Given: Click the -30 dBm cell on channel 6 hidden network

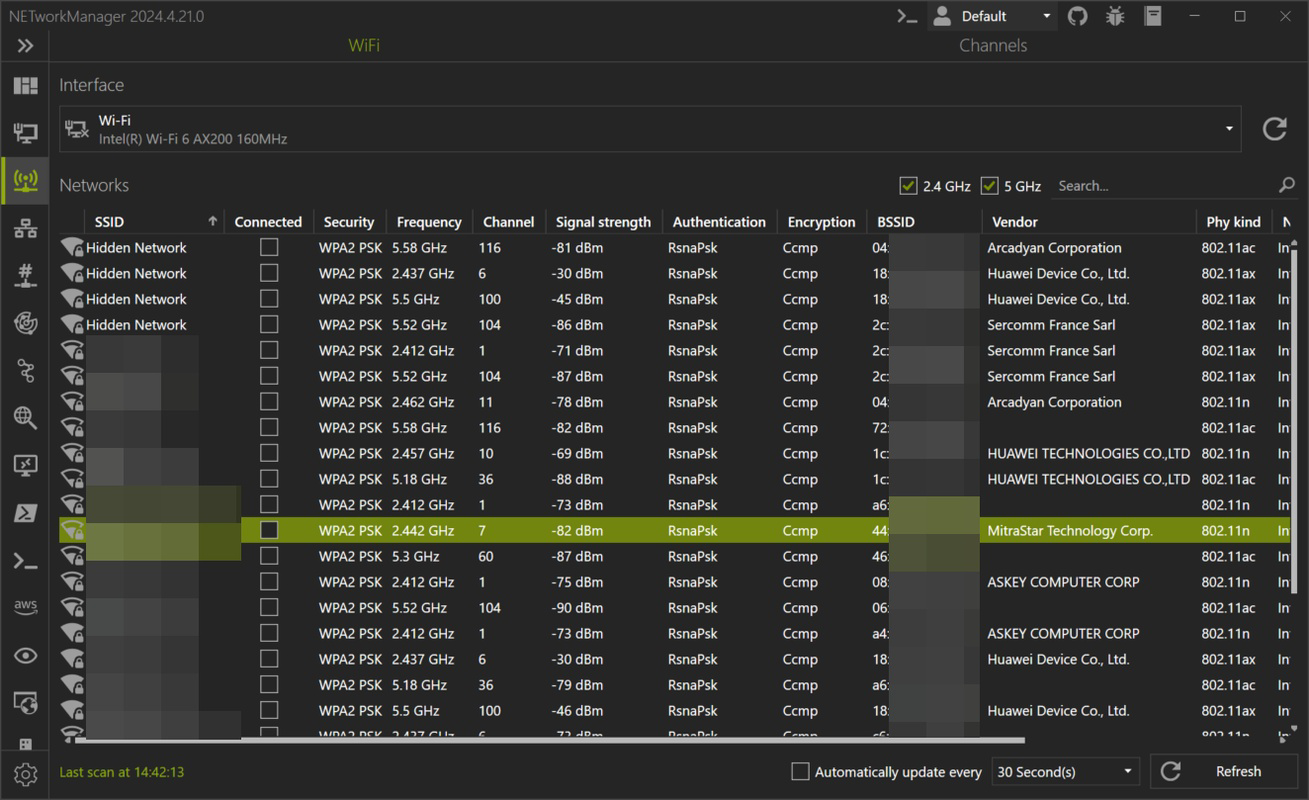Looking at the screenshot, I should tap(577, 273).
